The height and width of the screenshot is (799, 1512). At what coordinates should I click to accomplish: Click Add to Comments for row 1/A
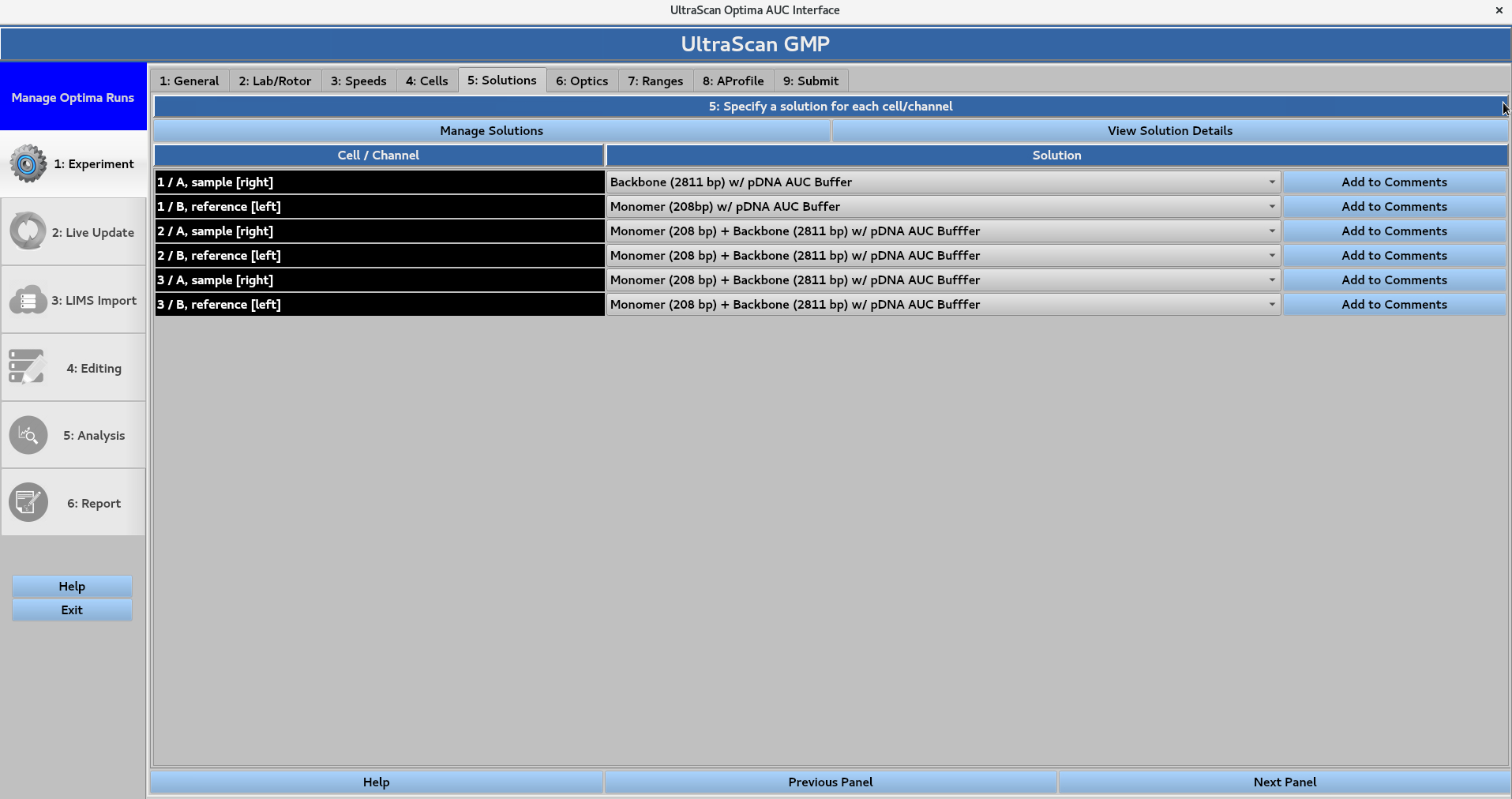1394,182
